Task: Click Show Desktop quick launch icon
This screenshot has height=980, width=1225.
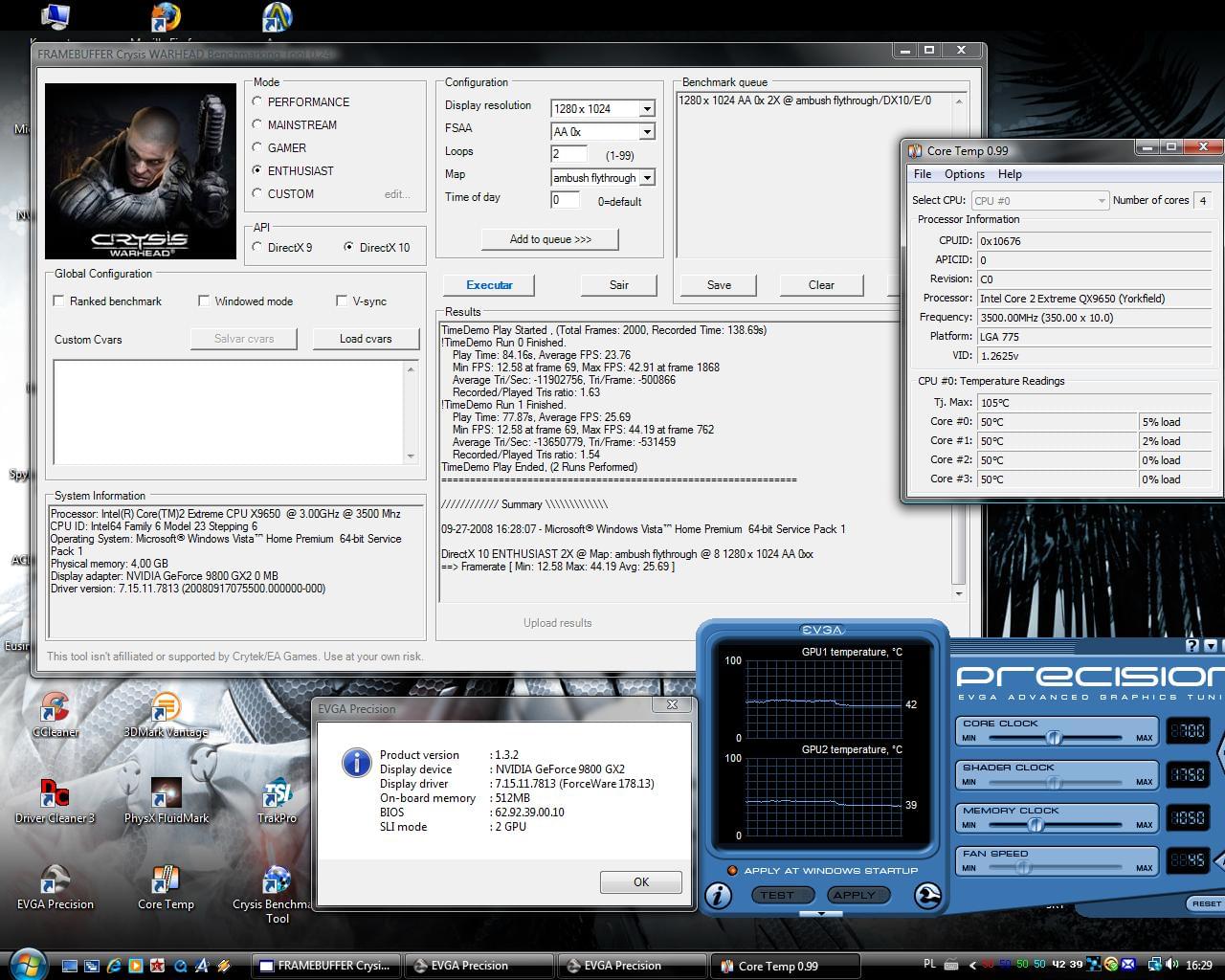Action: (x=70, y=966)
